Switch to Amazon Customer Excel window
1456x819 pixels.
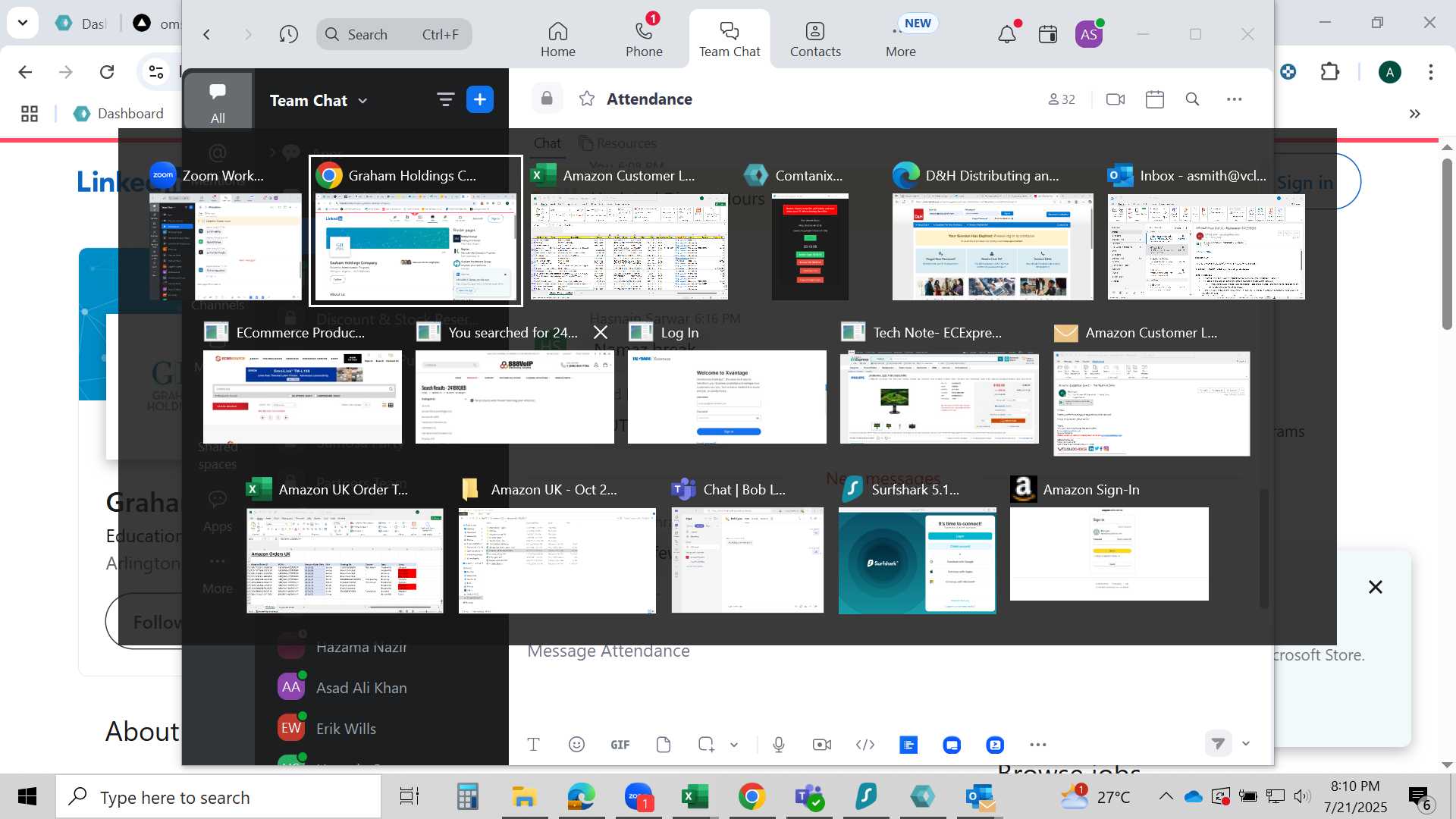pyautogui.click(x=629, y=246)
